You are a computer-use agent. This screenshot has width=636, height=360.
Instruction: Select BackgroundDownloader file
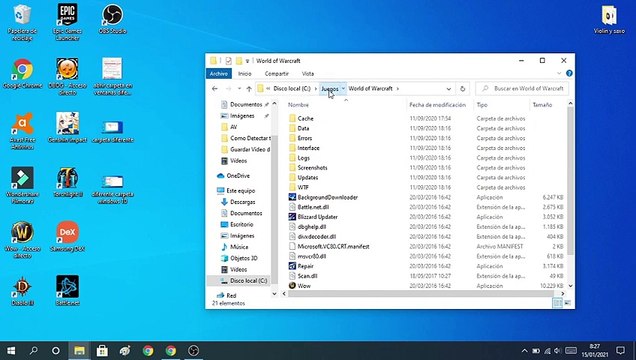coord(327,197)
